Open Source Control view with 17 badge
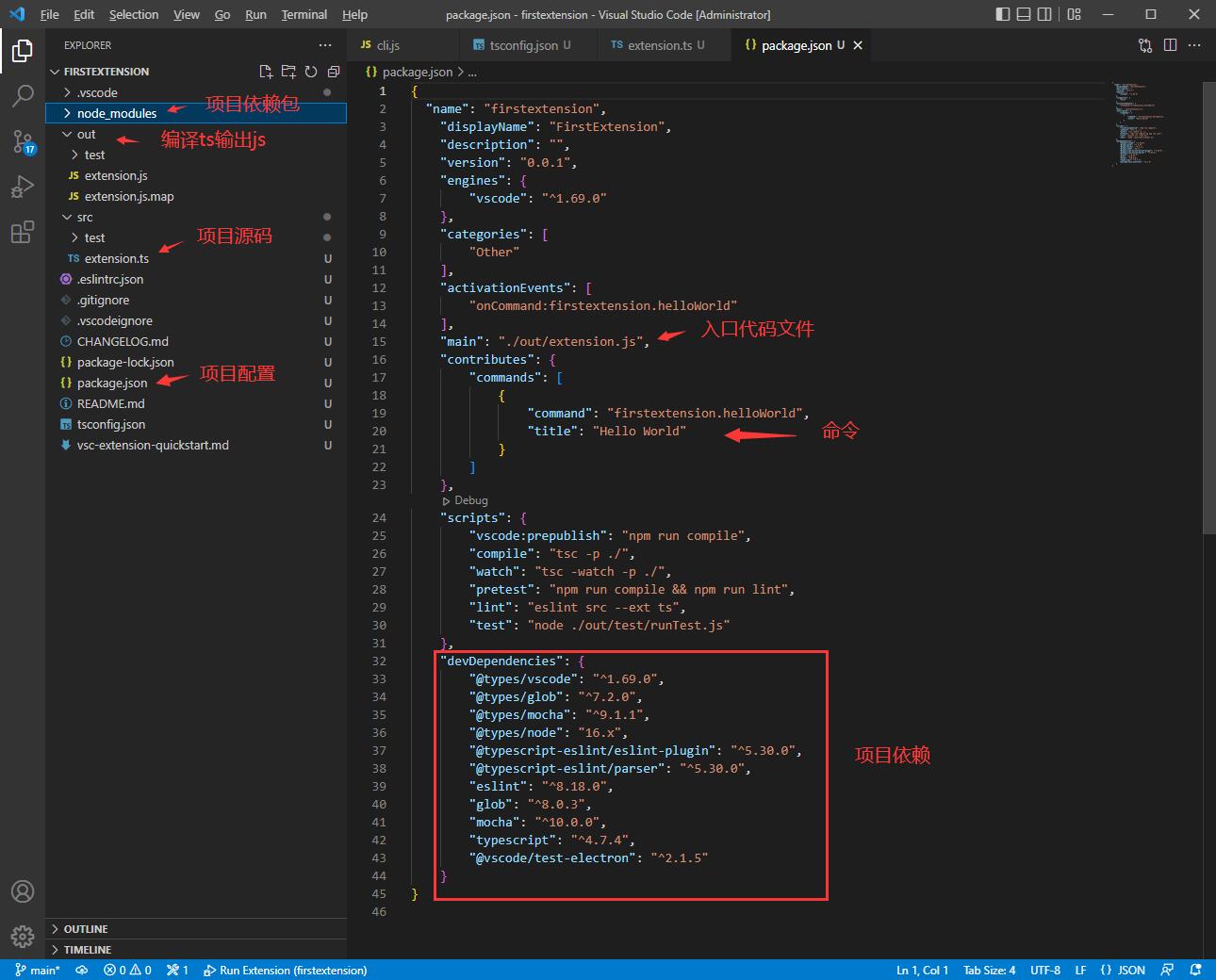 [x=23, y=141]
